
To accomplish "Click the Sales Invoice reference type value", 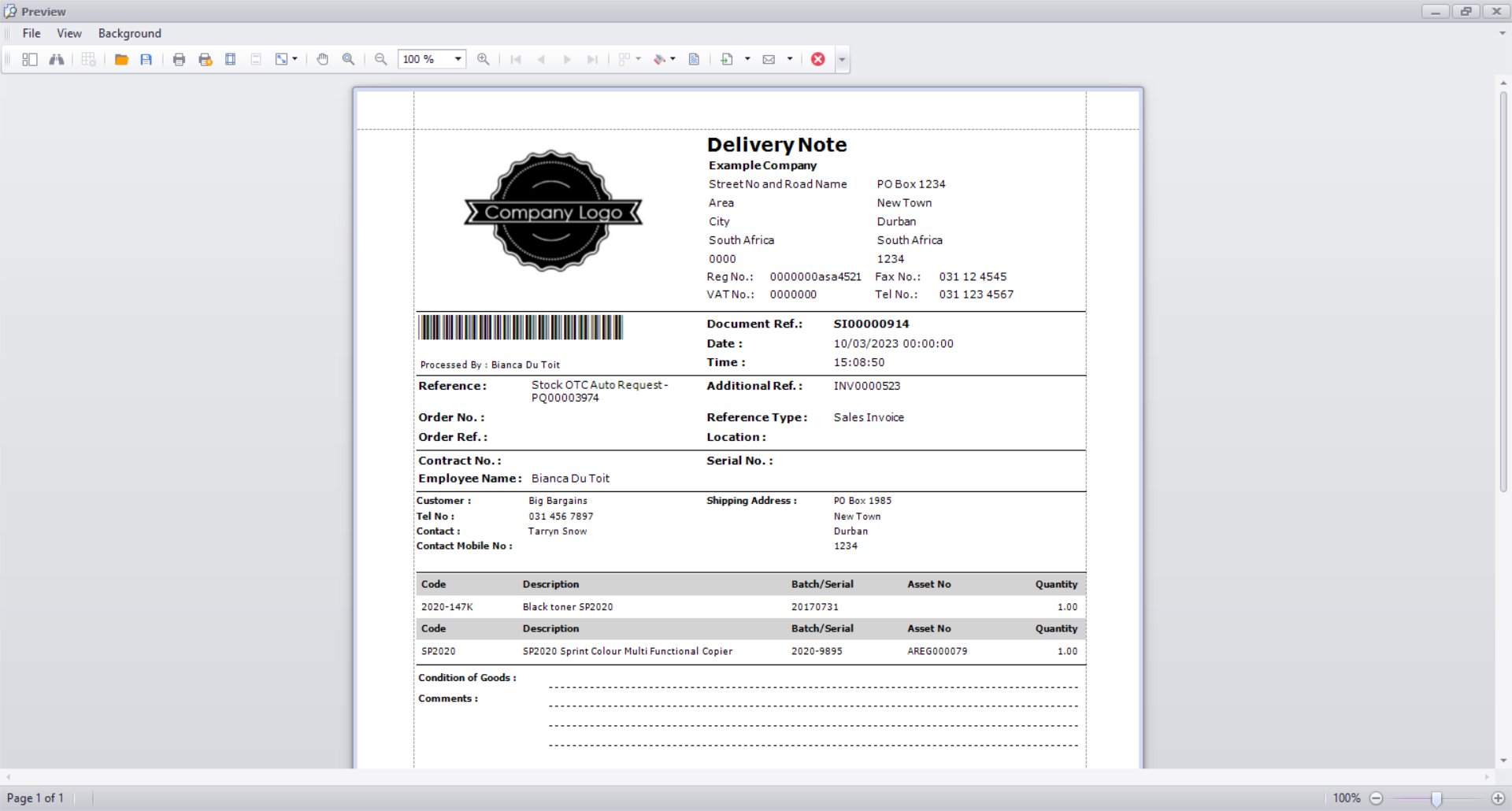I will [x=869, y=417].
